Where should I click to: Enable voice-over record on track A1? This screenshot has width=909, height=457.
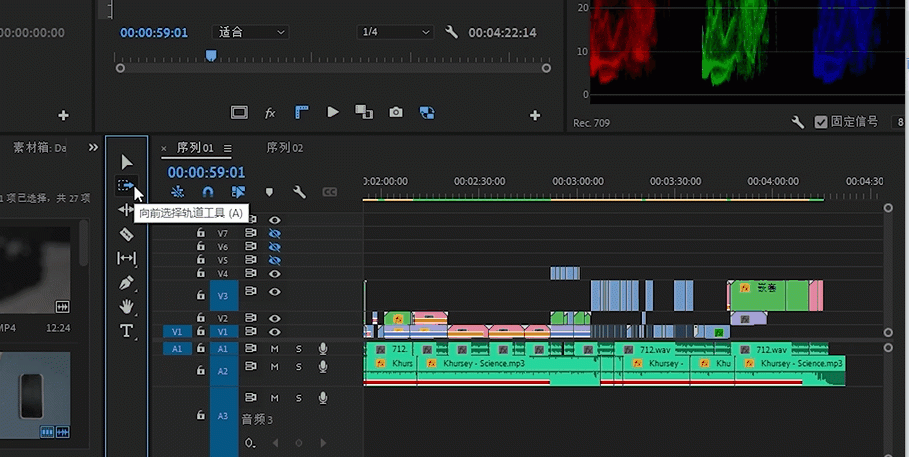[323, 349]
